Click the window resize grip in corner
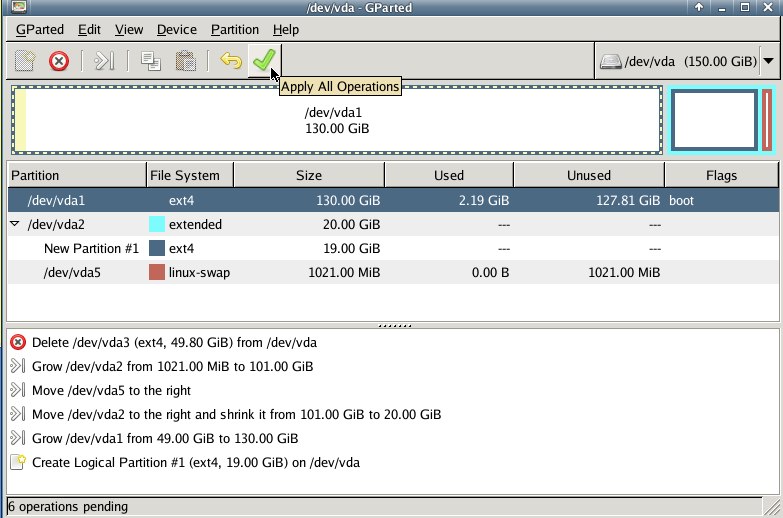 [772, 507]
